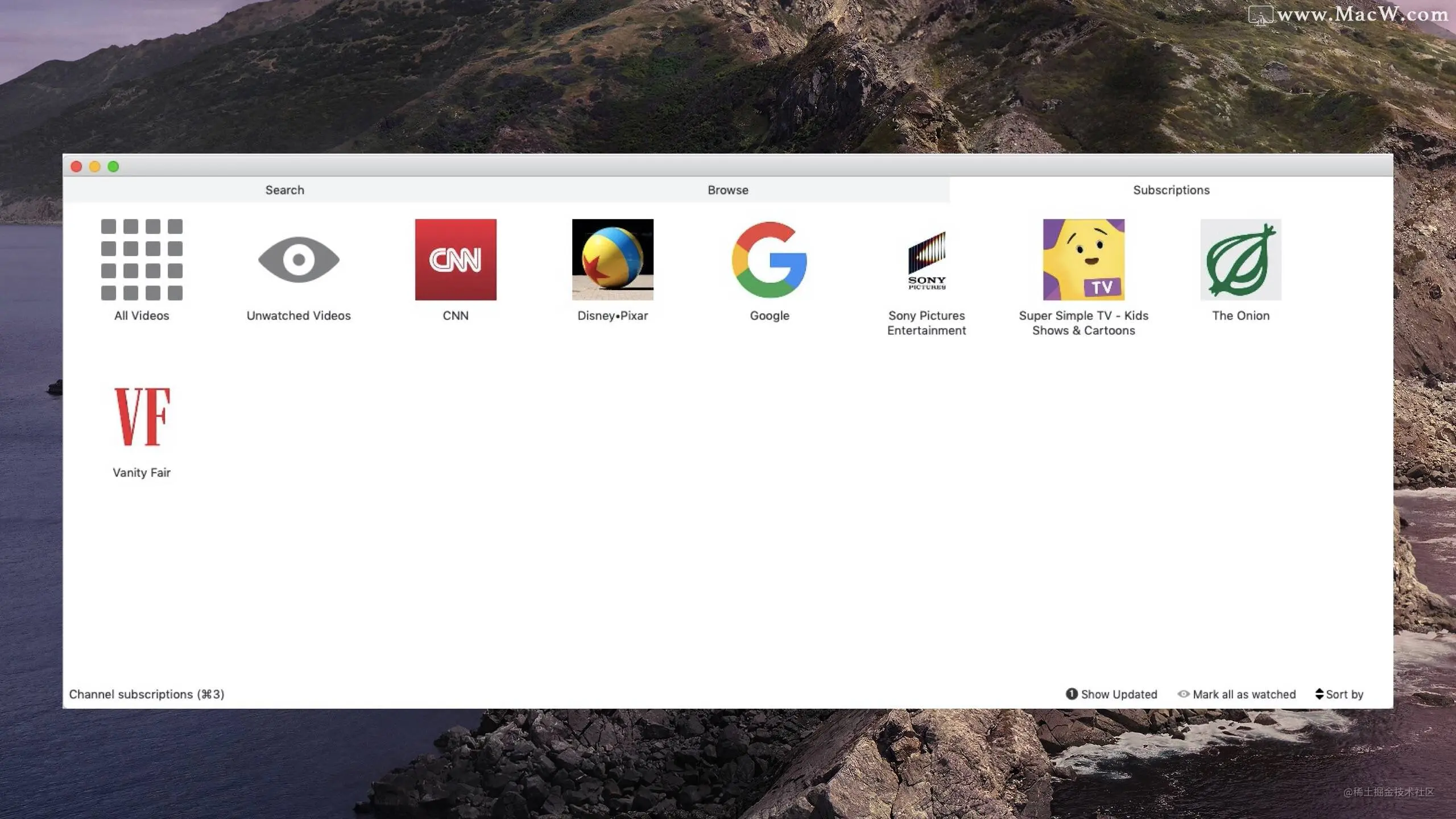Open Unwatched Videos eye icon

click(299, 259)
